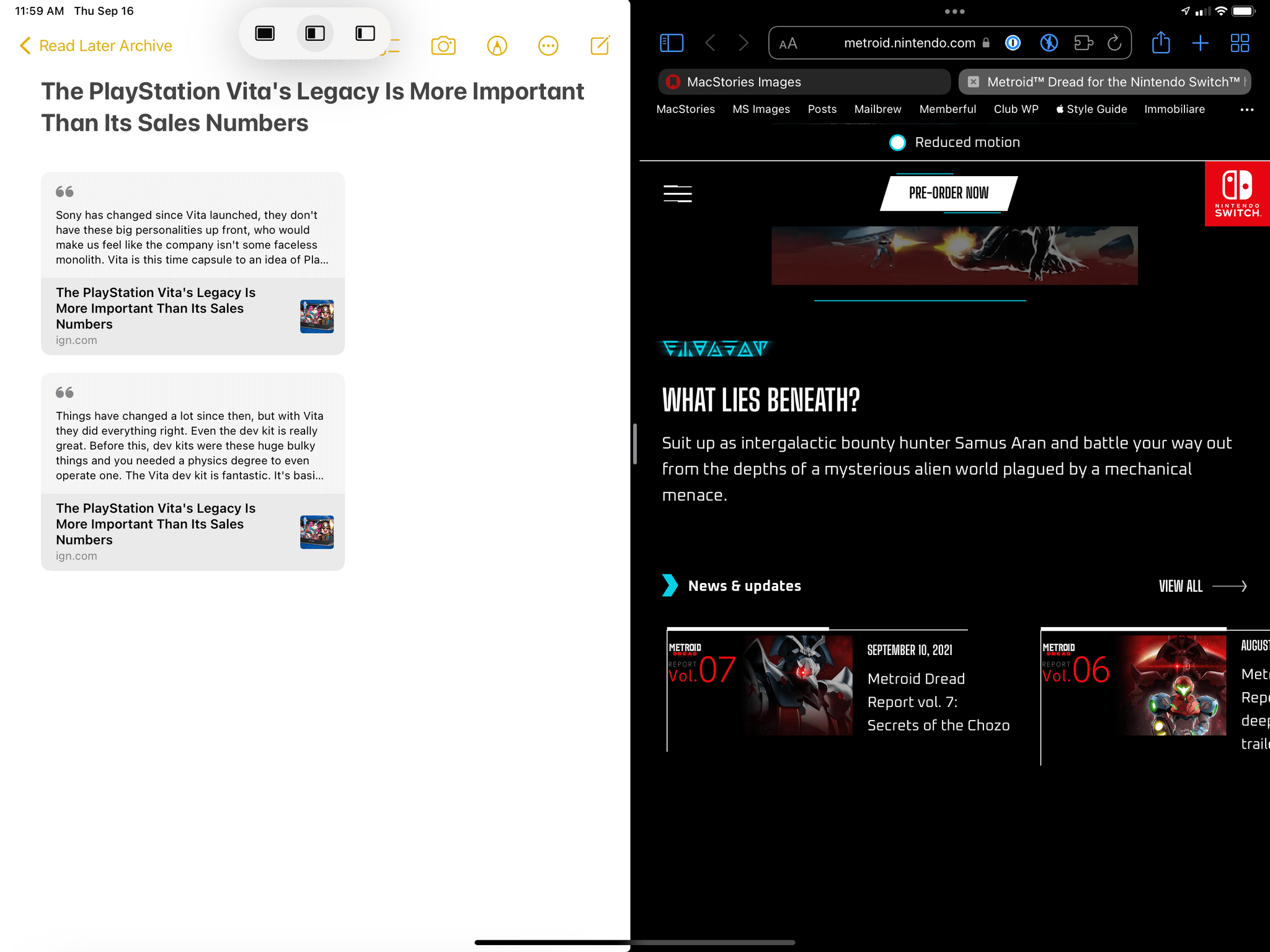The image size is (1270, 952).
Task: Switch to the MacStories Images tab
Action: coord(804,82)
